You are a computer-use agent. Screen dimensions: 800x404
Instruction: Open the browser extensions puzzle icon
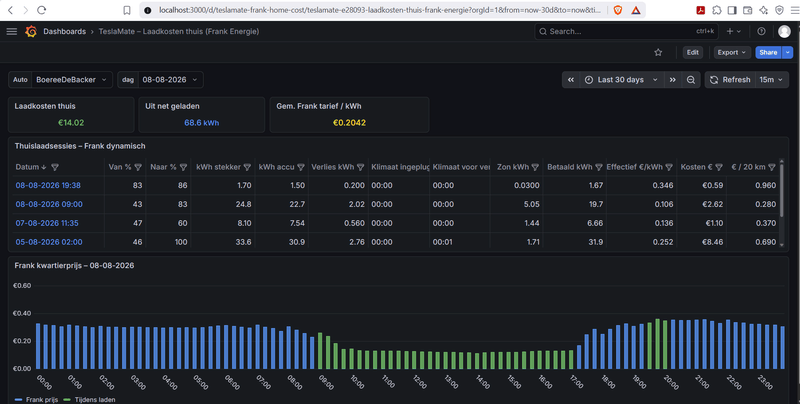pos(717,10)
